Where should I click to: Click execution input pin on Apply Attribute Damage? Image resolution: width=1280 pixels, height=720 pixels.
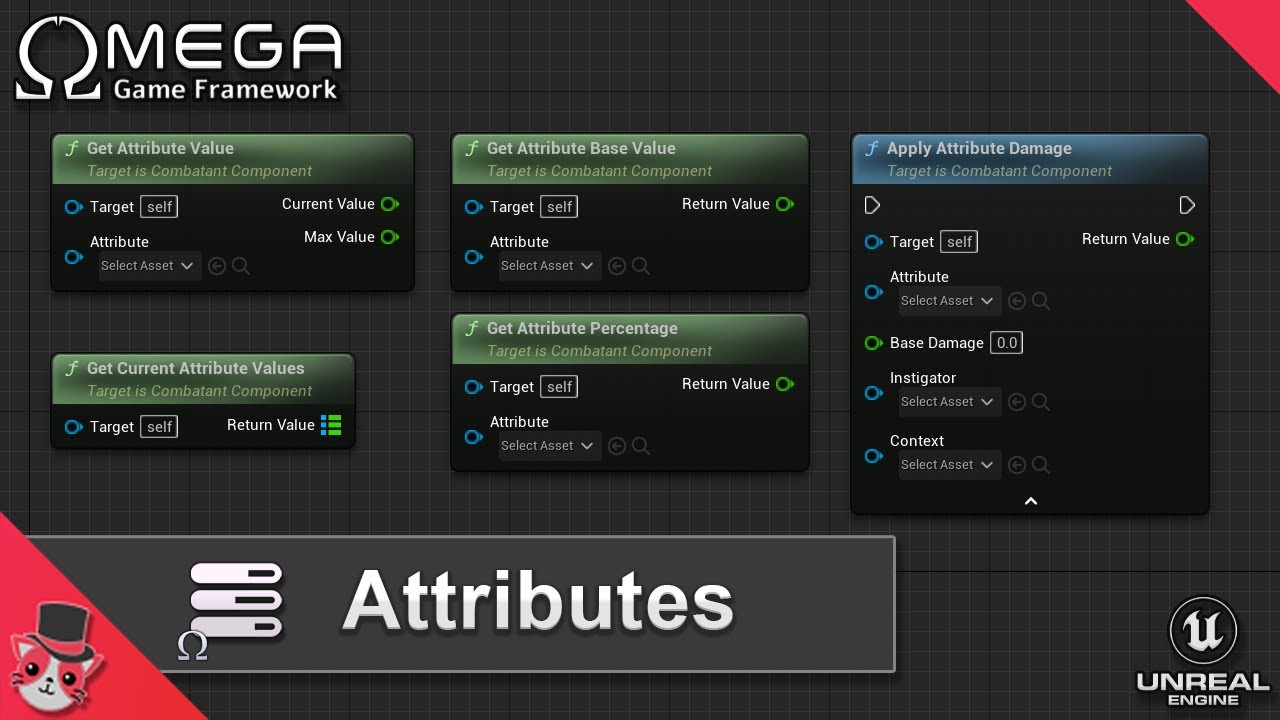pos(872,205)
